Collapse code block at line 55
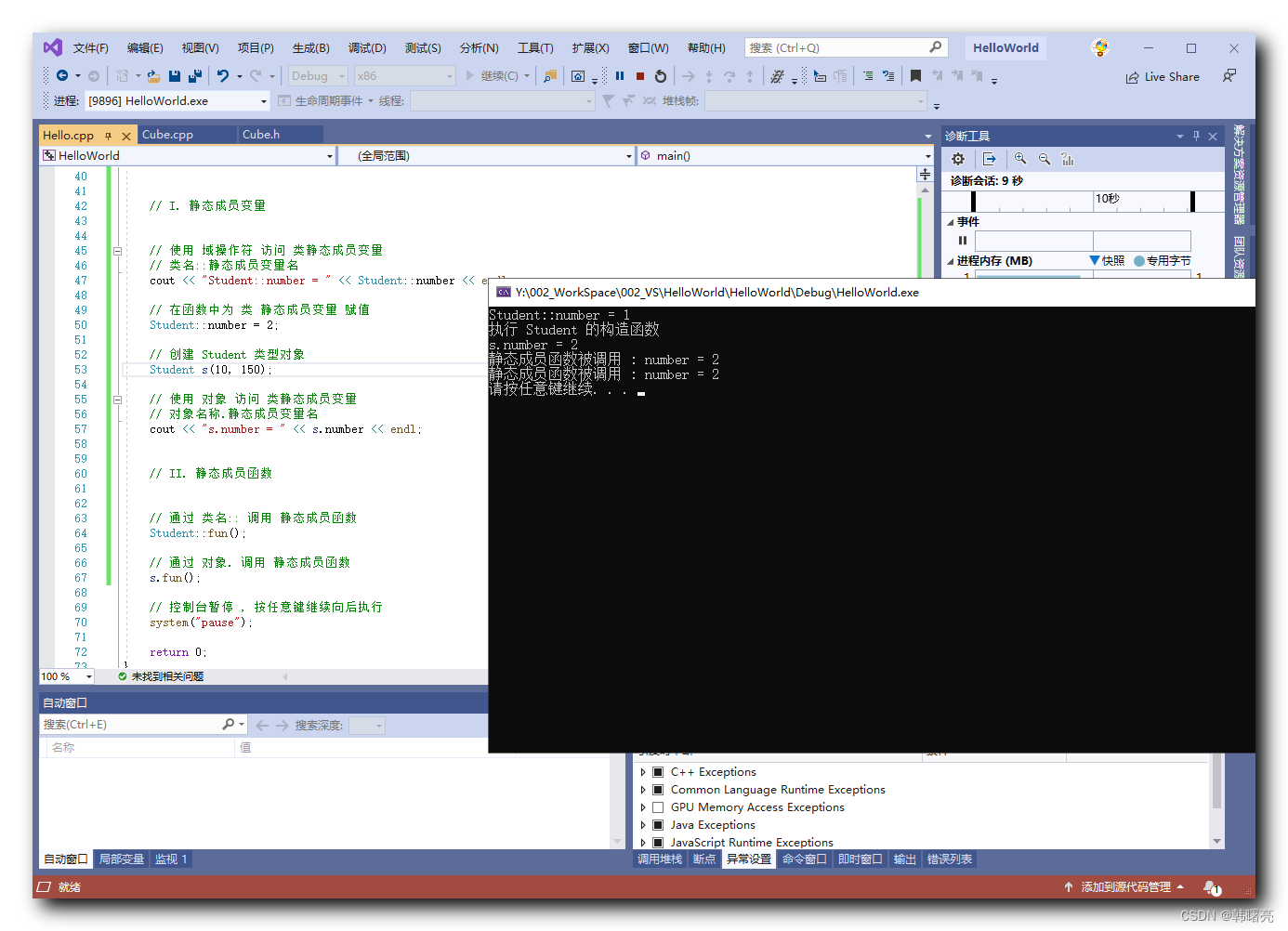The width and height of the screenshot is (1288, 931). click(117, 400)
